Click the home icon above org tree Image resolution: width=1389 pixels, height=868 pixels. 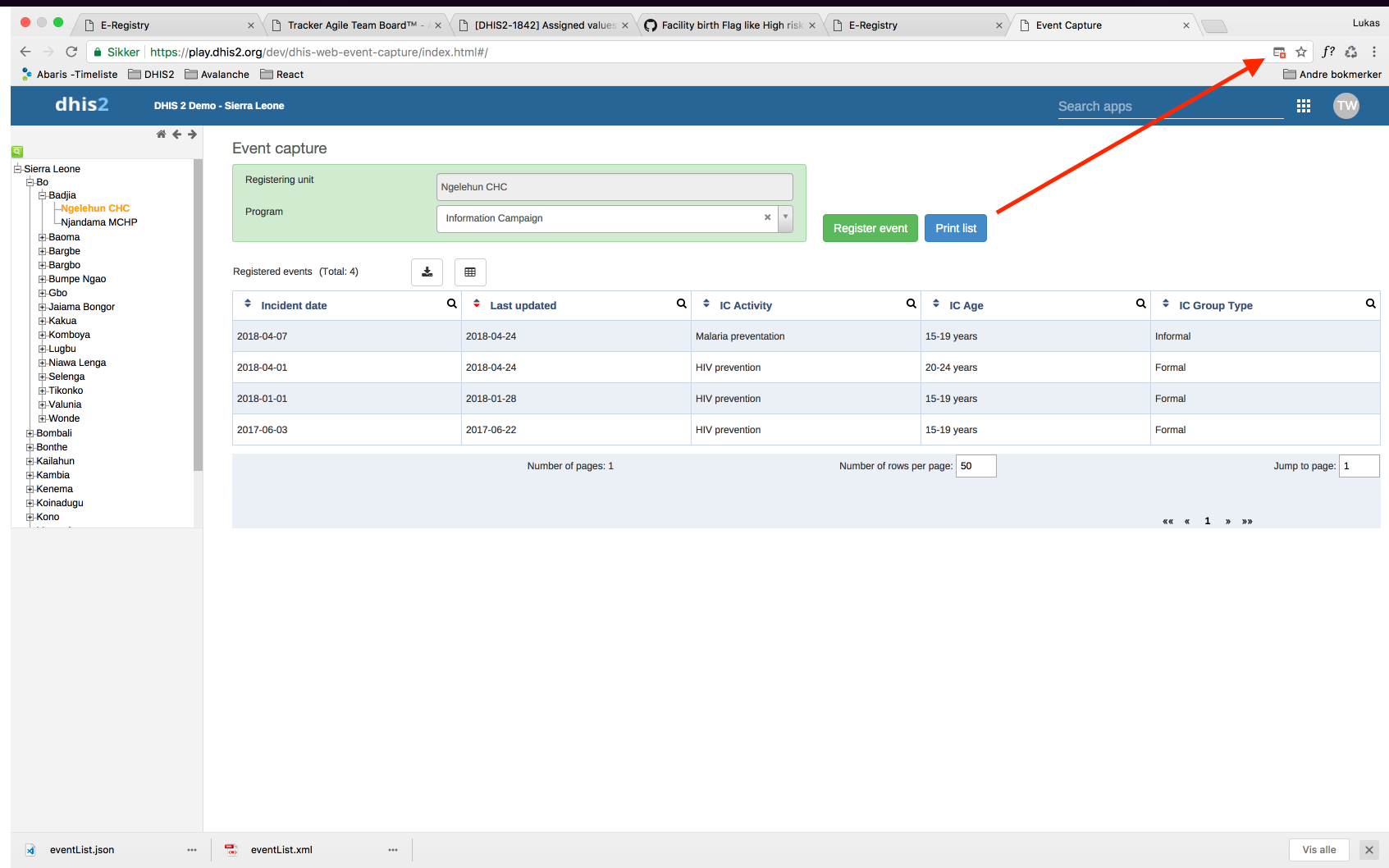[x=161, y=135]
